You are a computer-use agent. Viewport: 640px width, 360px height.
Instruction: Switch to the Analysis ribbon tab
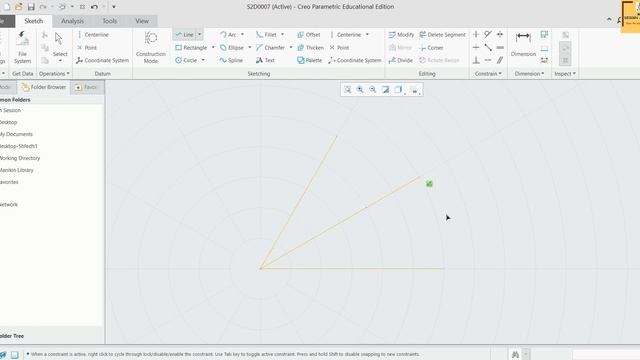(72, 21)
